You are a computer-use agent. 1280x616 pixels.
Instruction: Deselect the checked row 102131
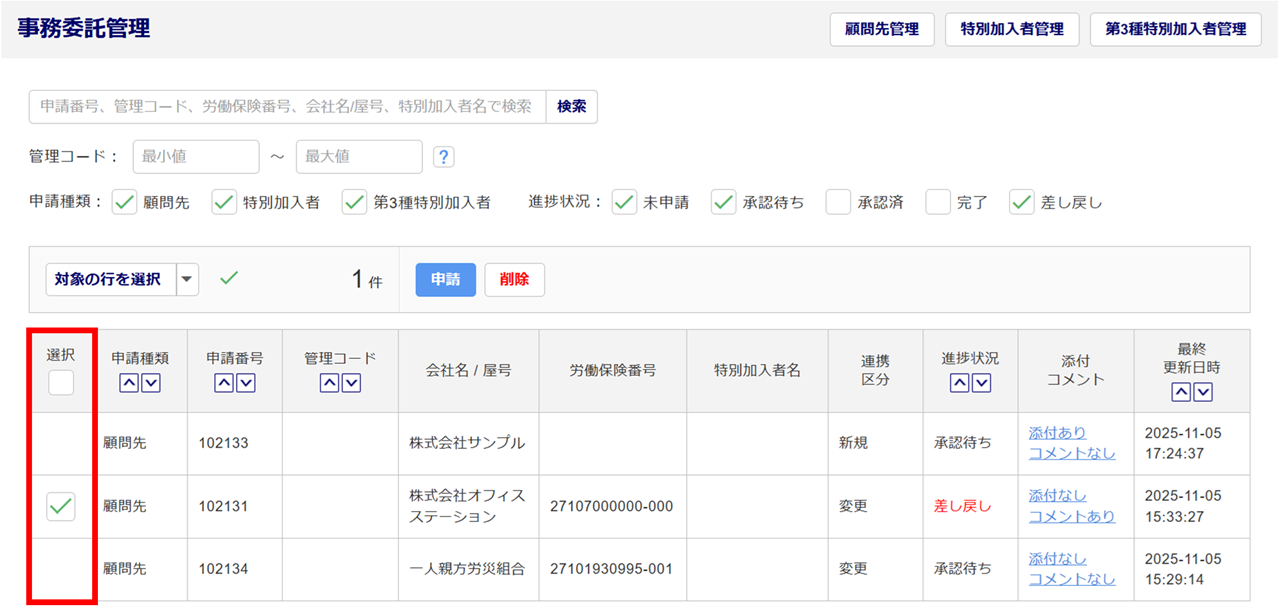(61, 507)
